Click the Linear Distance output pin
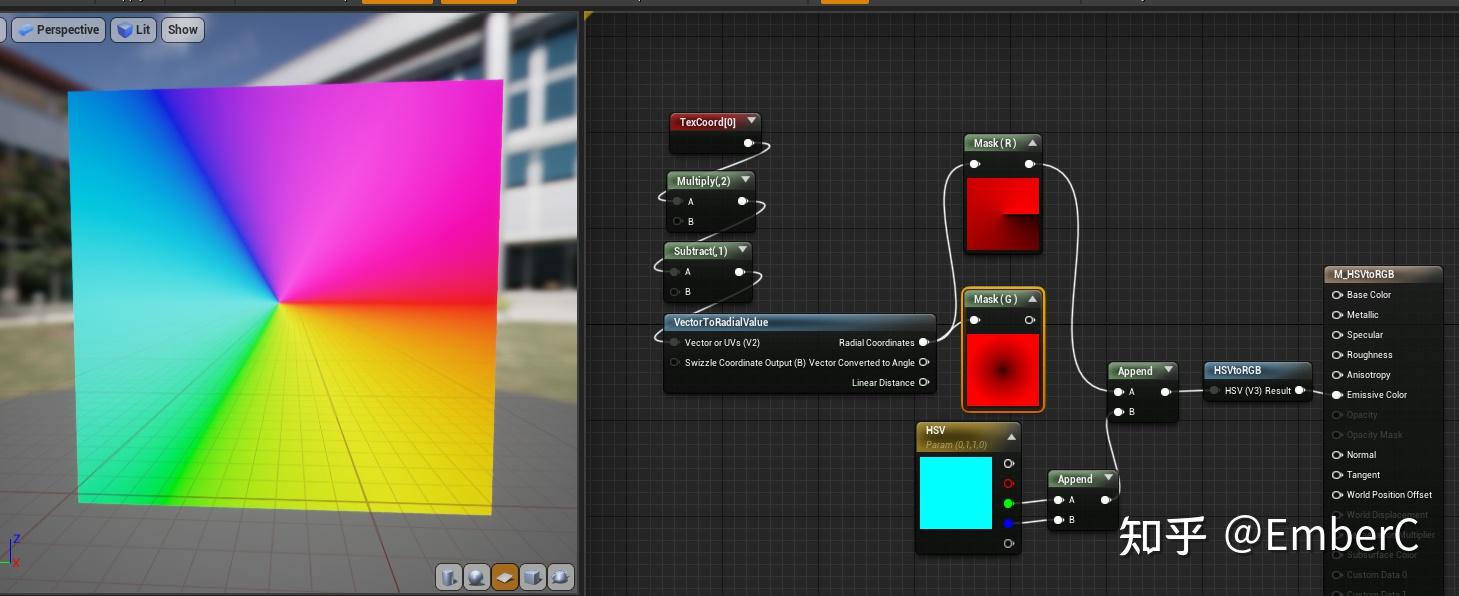Screen dimensions: 1459x596 [925, 382]
